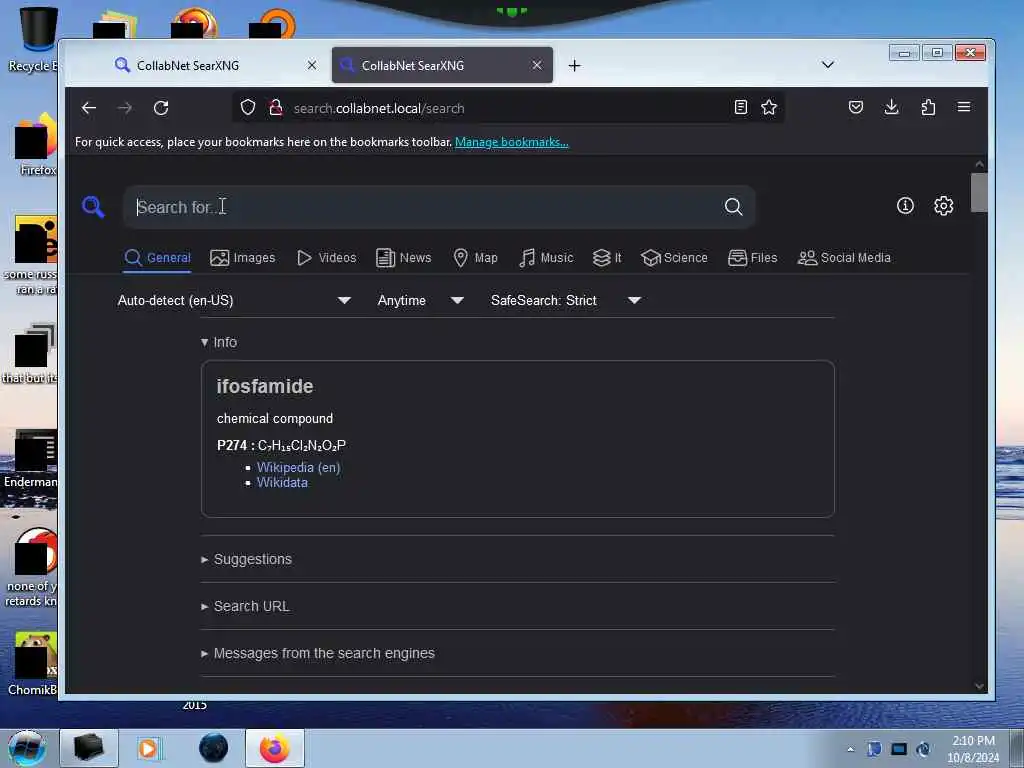1024x768 pixels.
Task: Open the SafeSearch: Strict dropdown
Action: click(x=566, y=300)
